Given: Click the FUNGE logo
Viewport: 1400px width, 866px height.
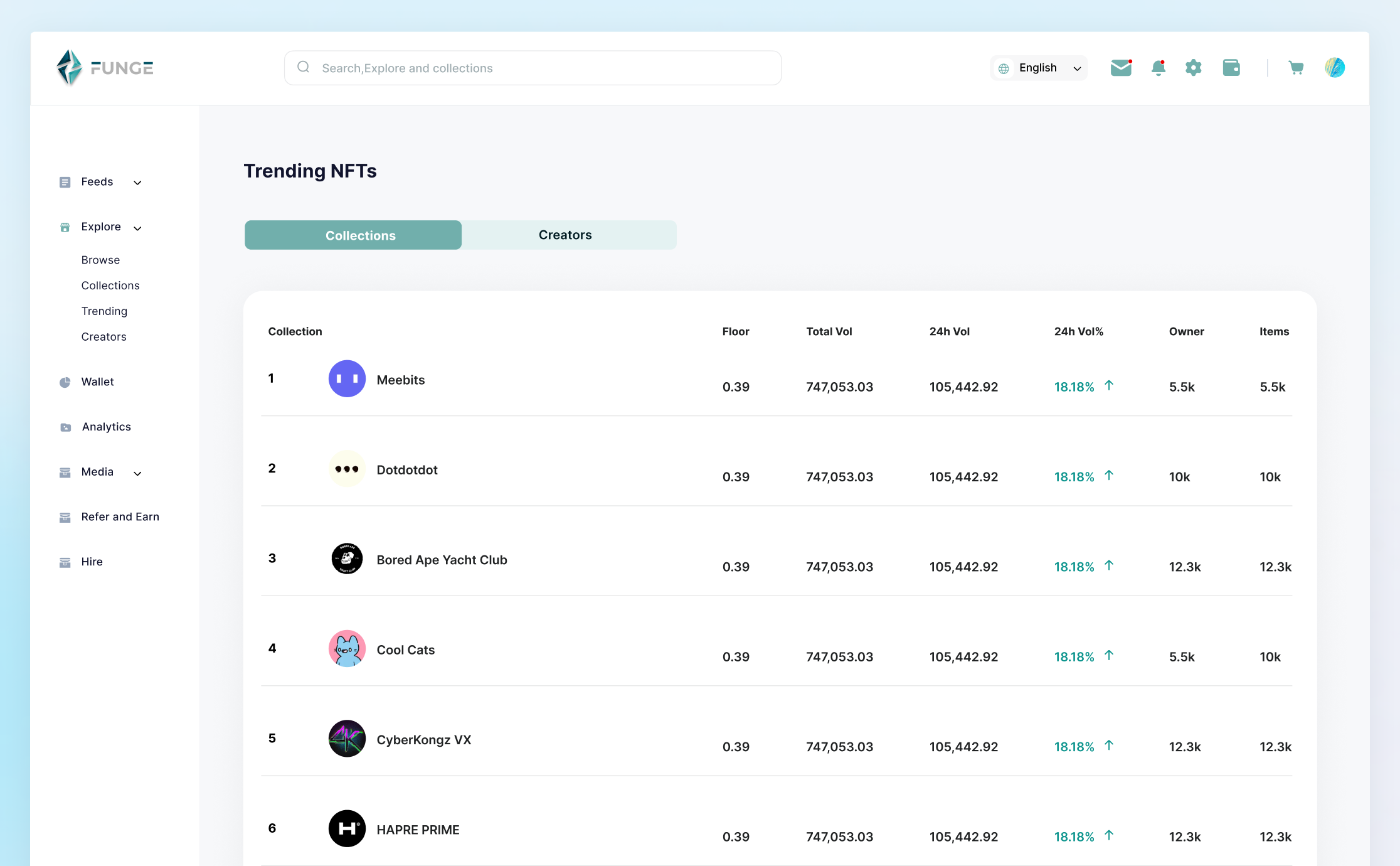Looking at the screenshot, I should (104, 67).
